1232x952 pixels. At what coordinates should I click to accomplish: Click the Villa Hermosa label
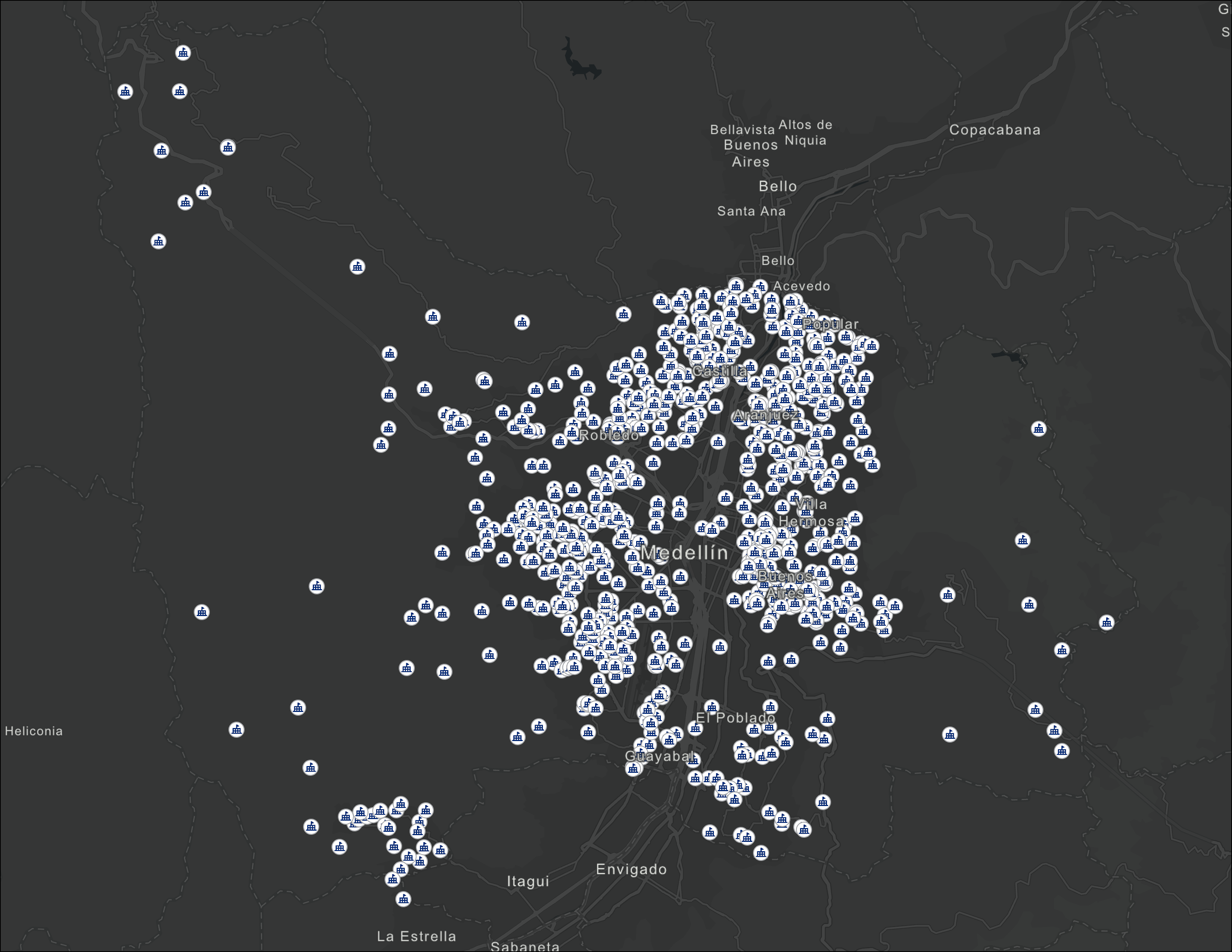pos(811,512)
